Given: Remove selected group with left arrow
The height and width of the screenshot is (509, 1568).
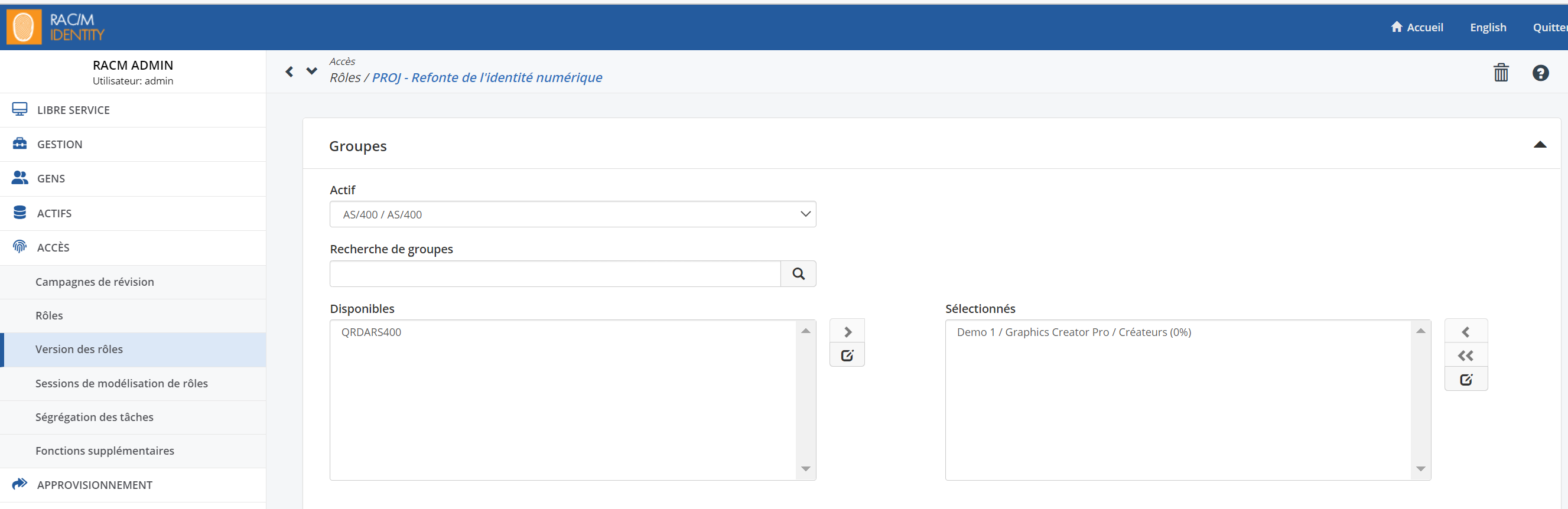Looking at the screenshot, I should click(x=1466, y=331).
